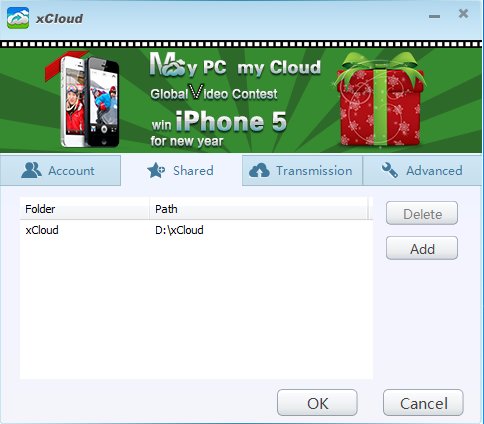Select the Shared tab label
This screenshot has width=484, height=424.
(193, 171)
